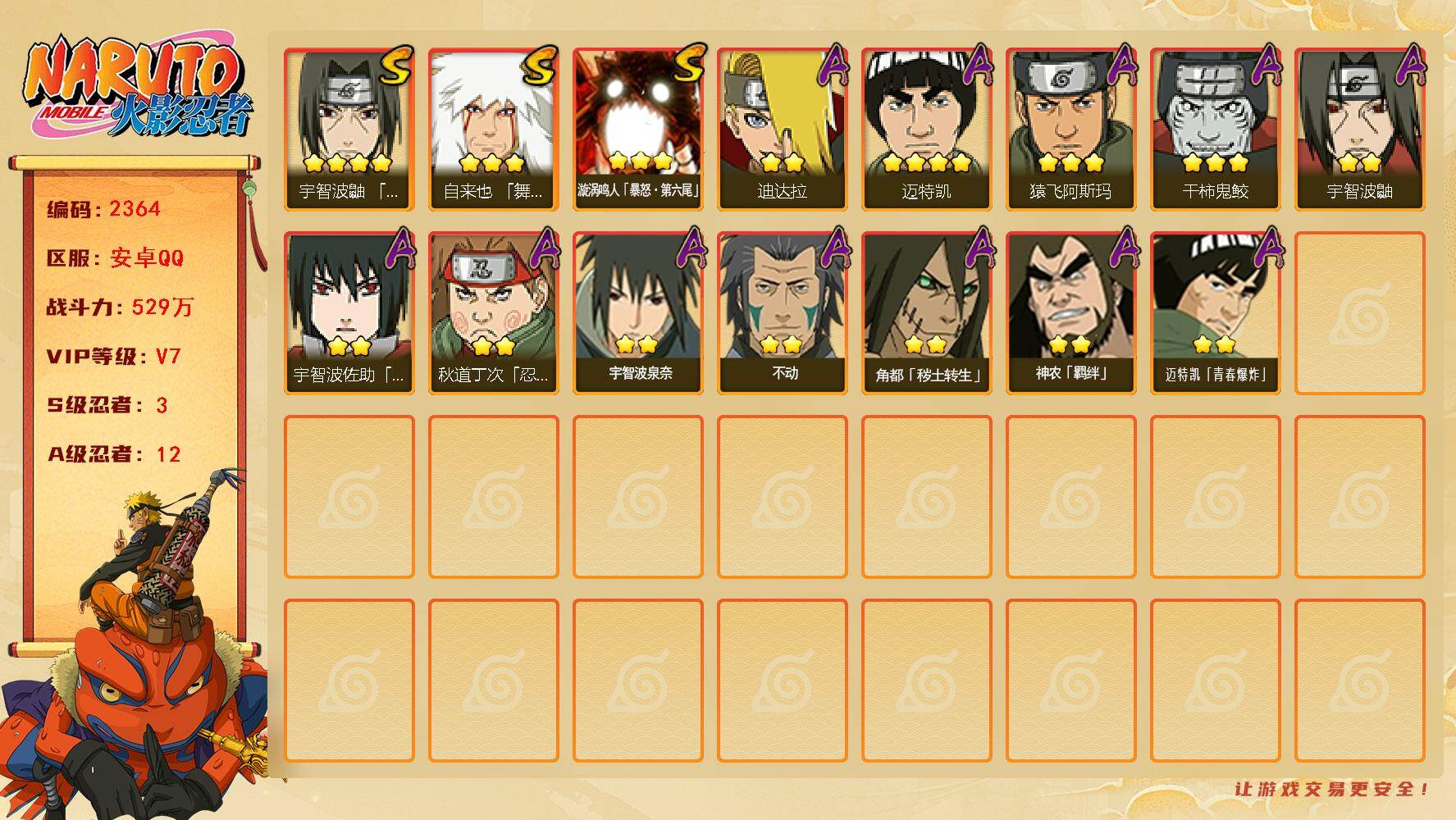Click the VIP等级: V7 text

pyautogui.click(x=113, y=357)
